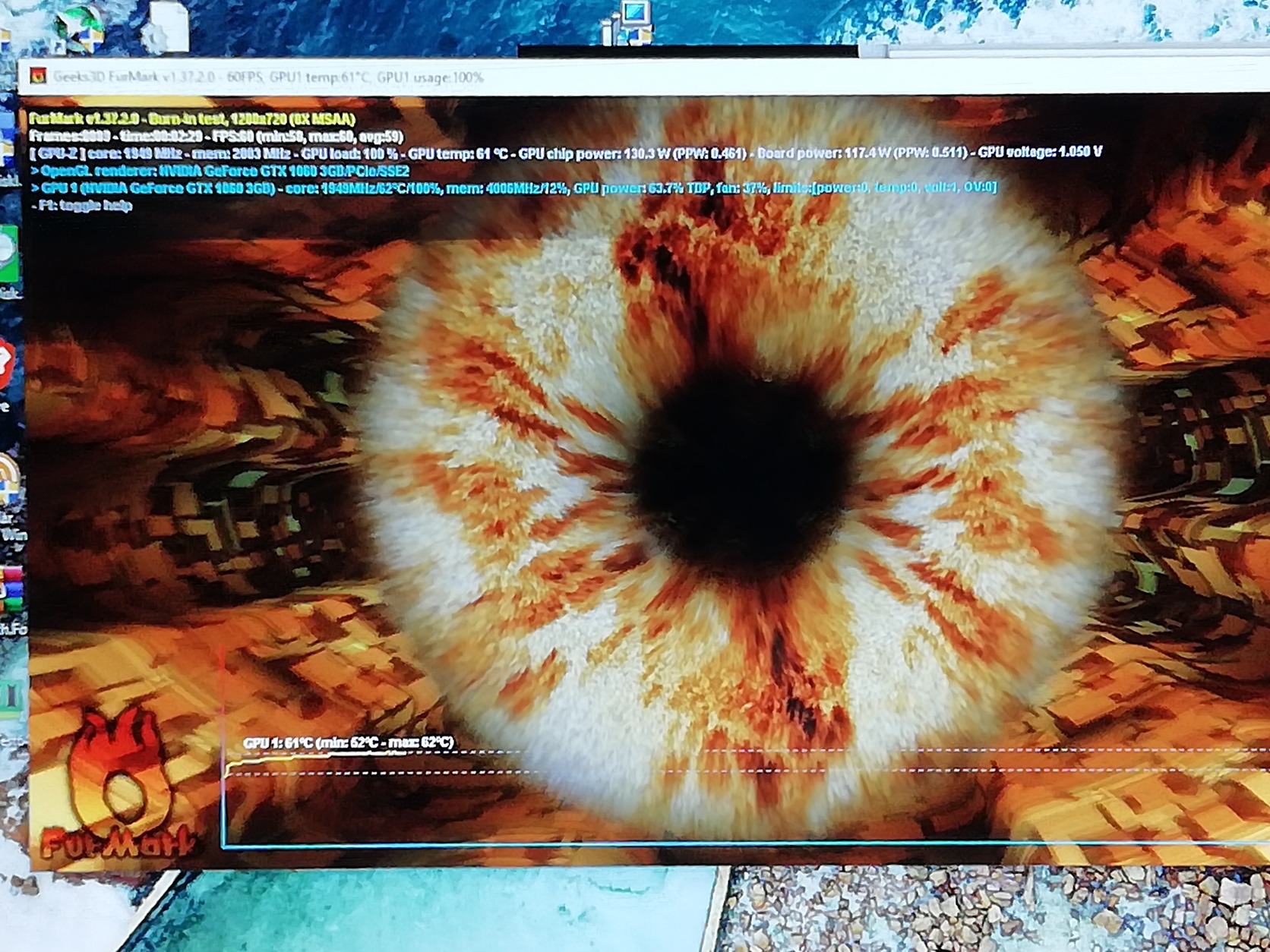Click the "GPU 1 (NVIDIA GeForce GTX 1060 3GB)" line
The image size is (1270, 952).
click(x=514, y=188)
